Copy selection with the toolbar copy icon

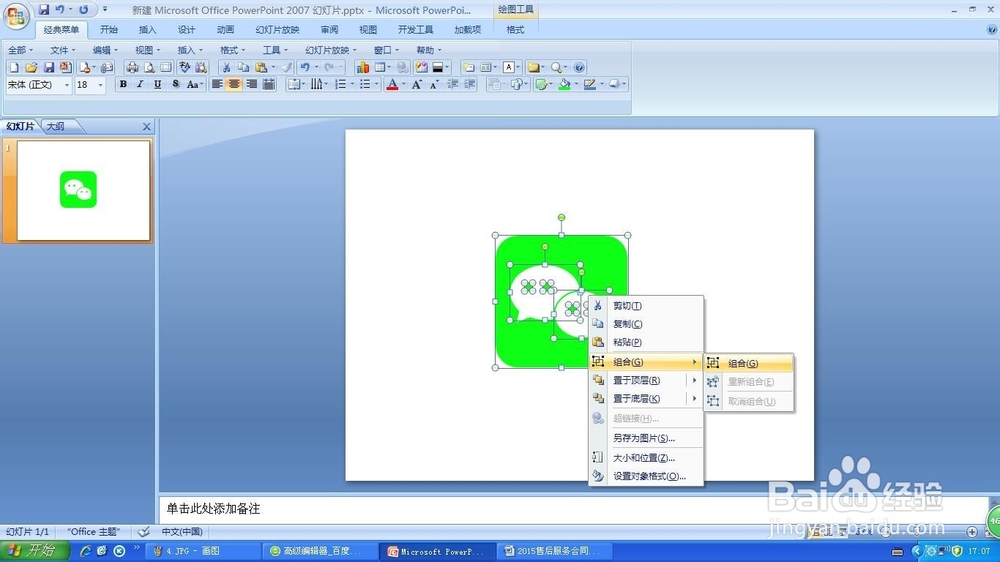(243, 67)
